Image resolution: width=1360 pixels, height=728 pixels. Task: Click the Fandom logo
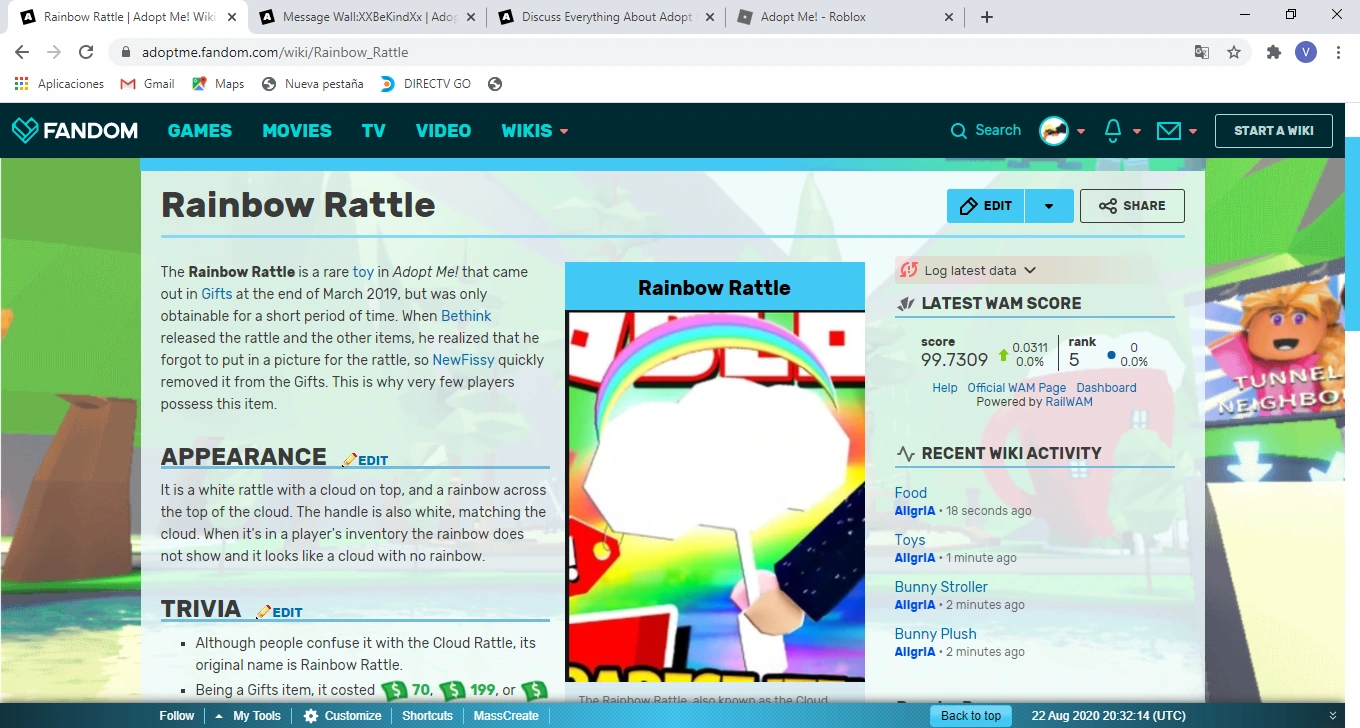(75, 130)
